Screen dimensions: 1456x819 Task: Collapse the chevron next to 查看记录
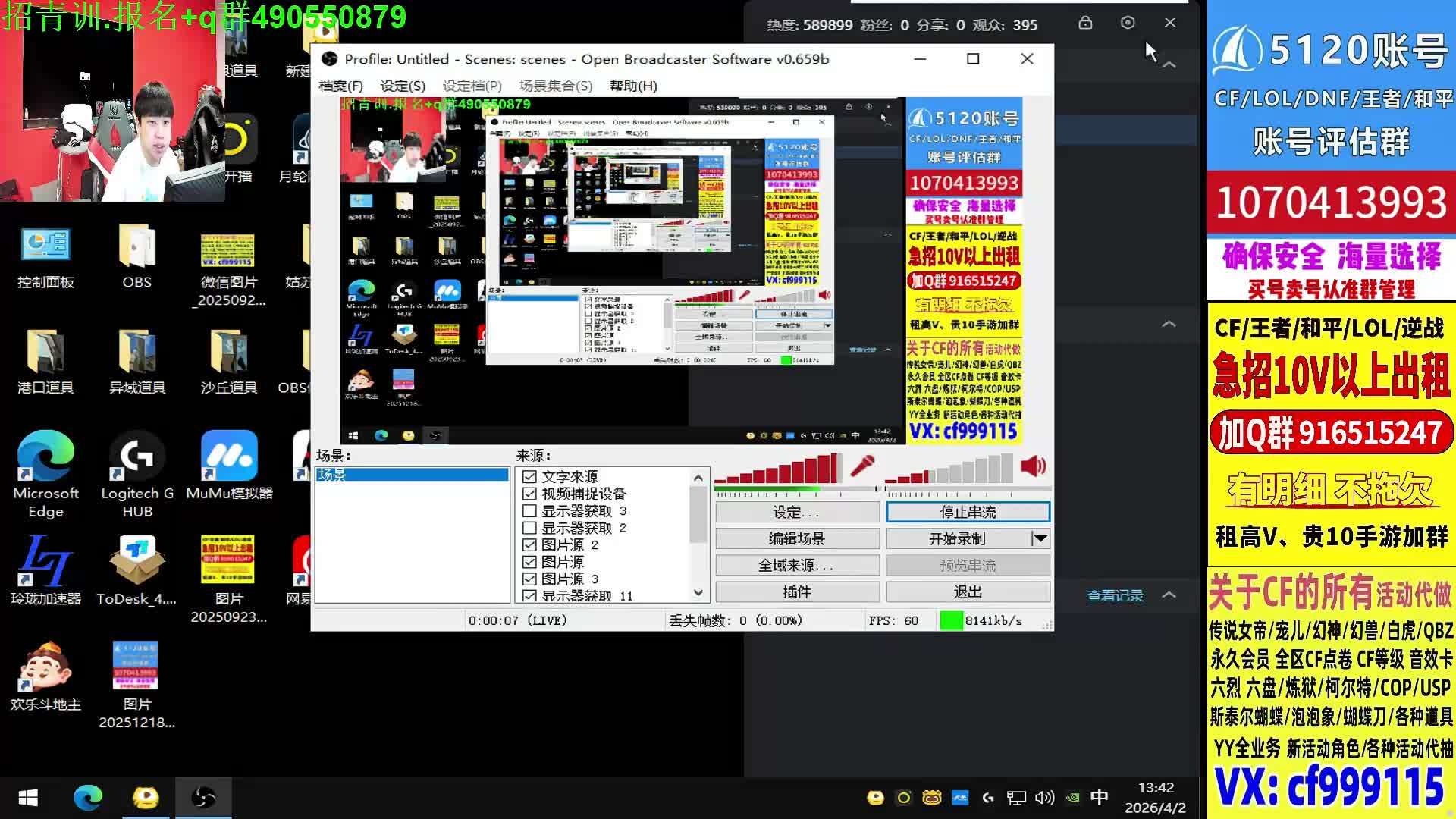point(1169,595)
